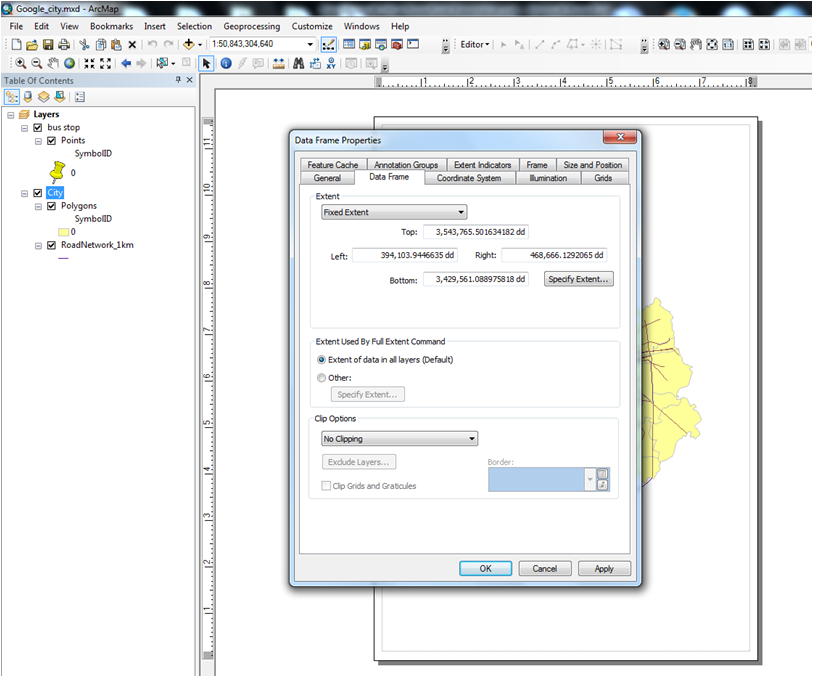Click the Save map document icon

click(x=47, y=45)
